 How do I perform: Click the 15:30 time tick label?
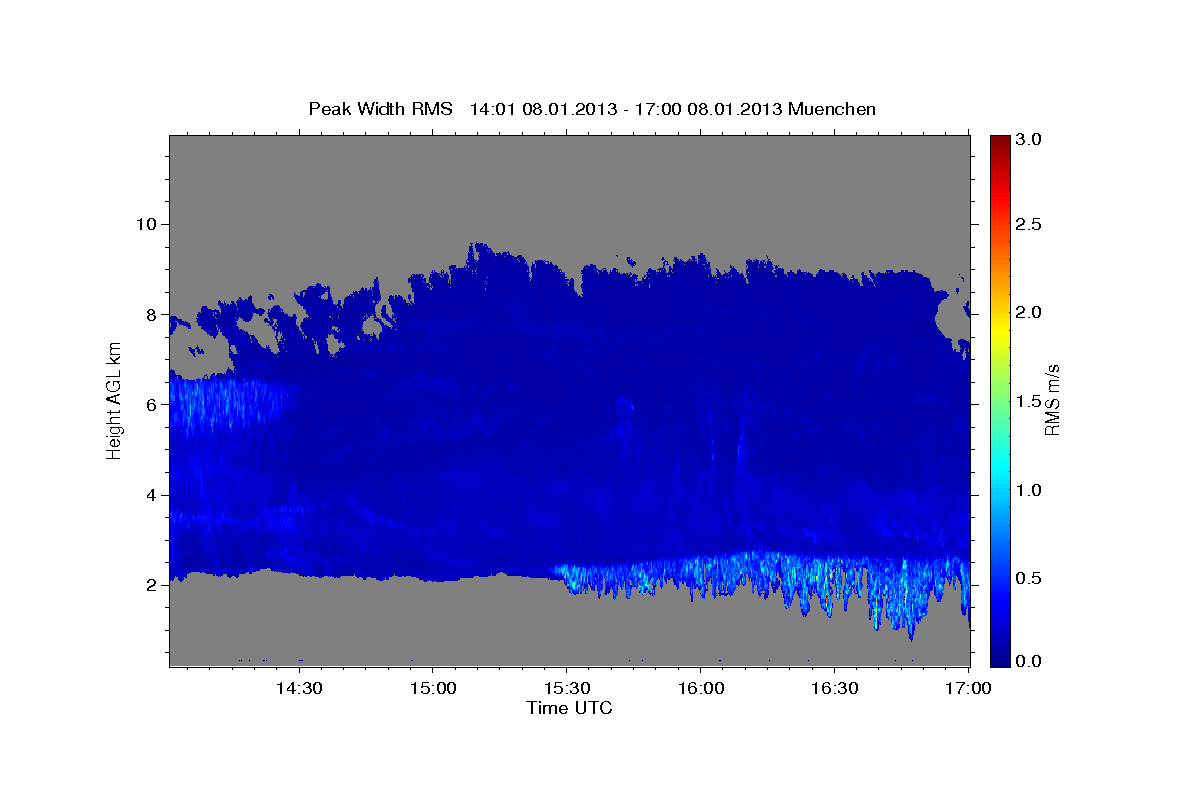[567, 688]
